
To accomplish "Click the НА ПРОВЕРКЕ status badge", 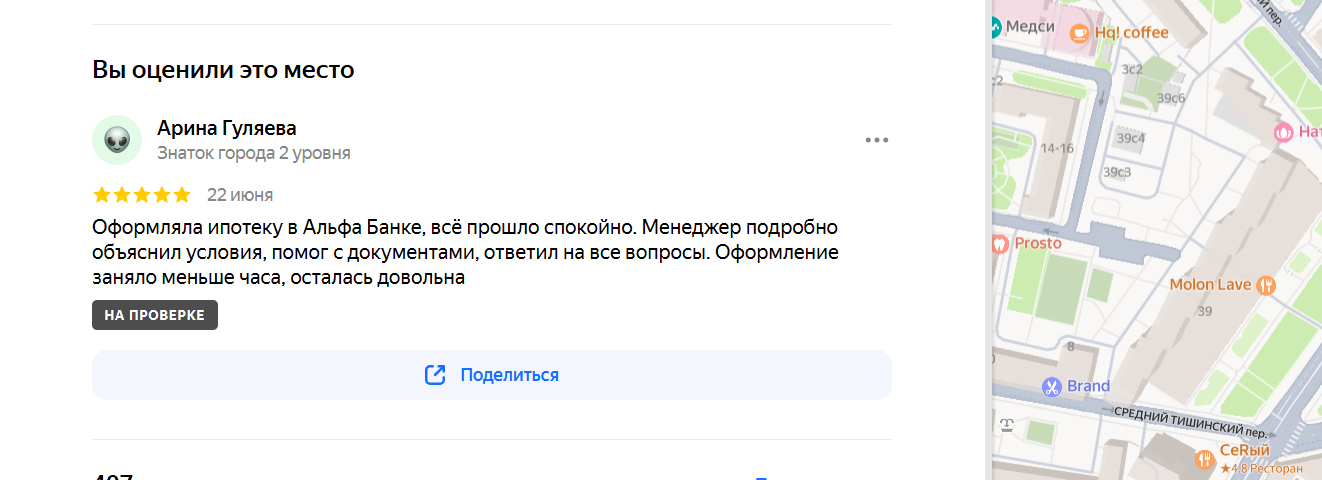I will click(x=155, y=315).
